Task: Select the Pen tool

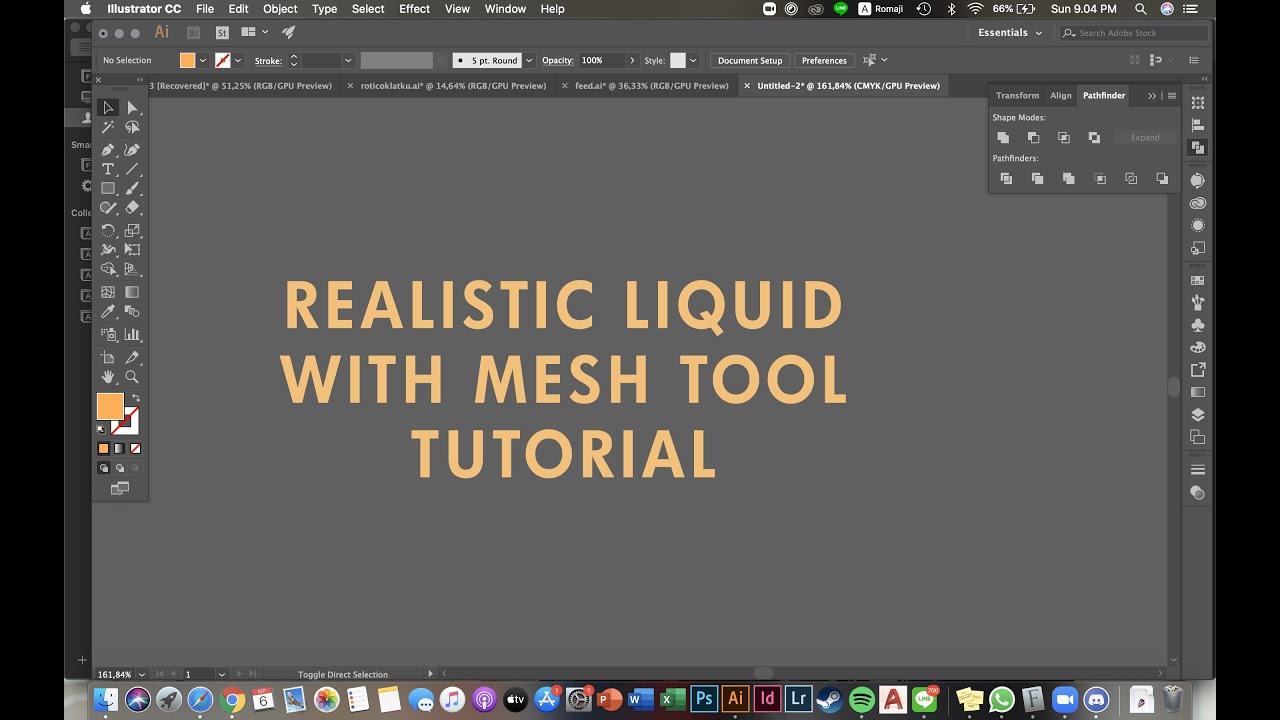Action: coord(108,149)
